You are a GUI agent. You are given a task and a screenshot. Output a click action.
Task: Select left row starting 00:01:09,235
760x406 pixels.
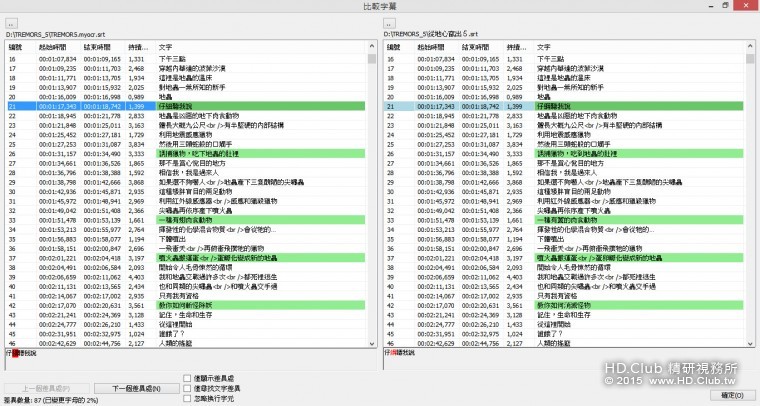[186, 68]
